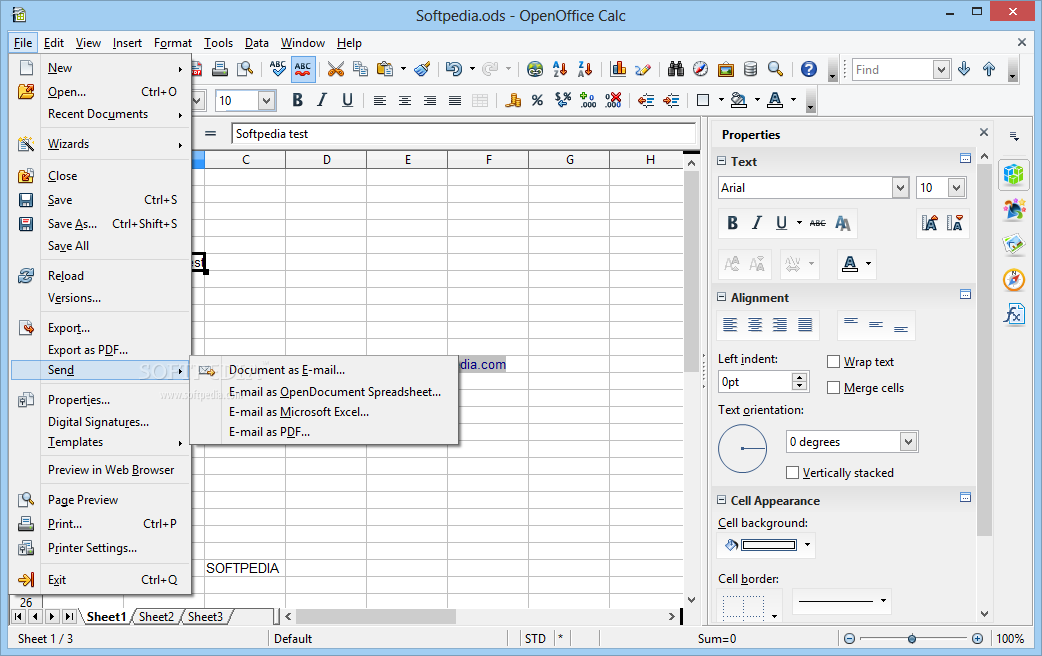Choose Save As... from File menu
The width and height of the screenshot is (1042, 656).
tap(100, 224)
